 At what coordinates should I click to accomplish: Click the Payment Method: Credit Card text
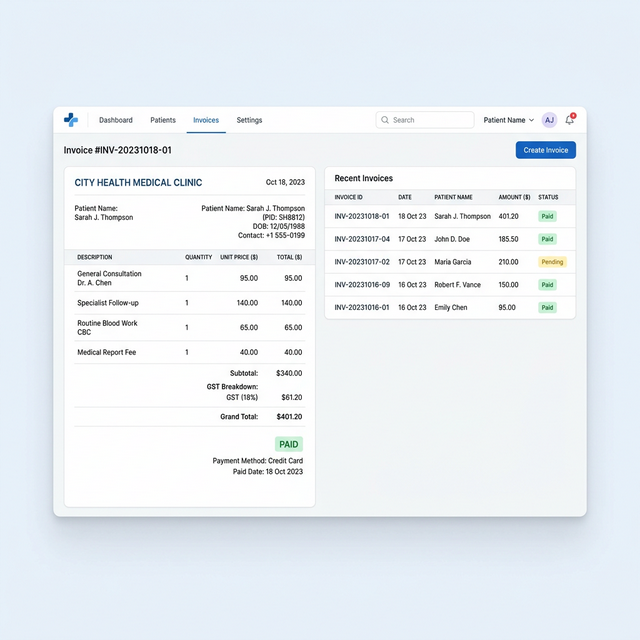pos(258,461)
